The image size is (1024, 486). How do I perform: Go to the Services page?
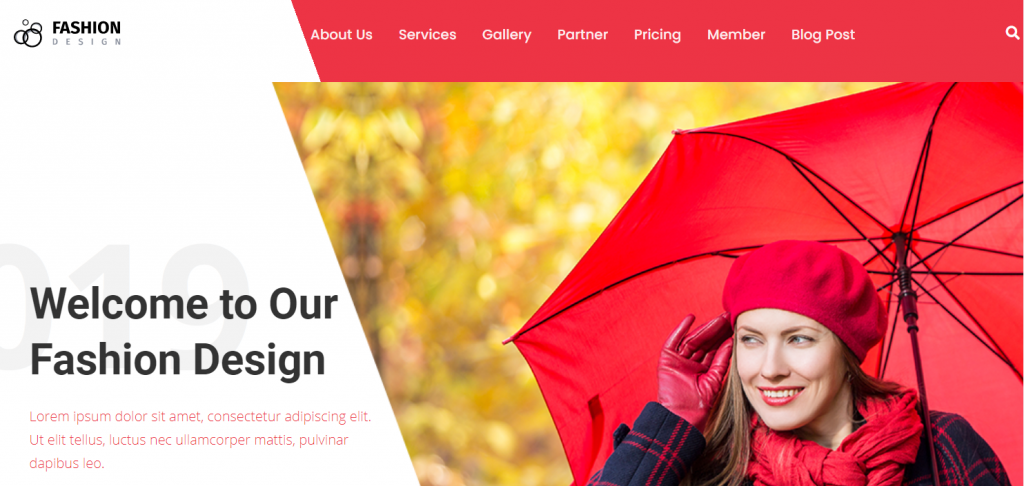[427, 35]
